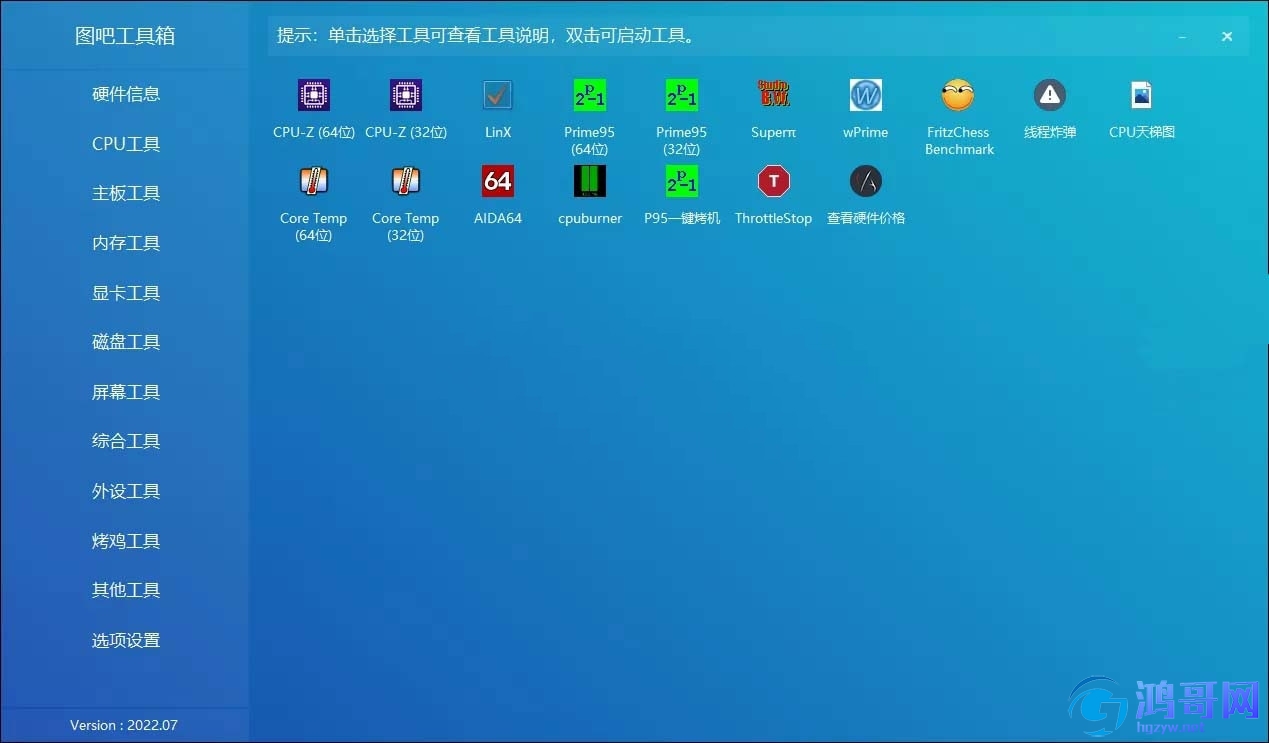Viewport: 1269px width, 743px height.
Task: Click the Version : 2022.07 label
Action: click(x=124, y=725)
